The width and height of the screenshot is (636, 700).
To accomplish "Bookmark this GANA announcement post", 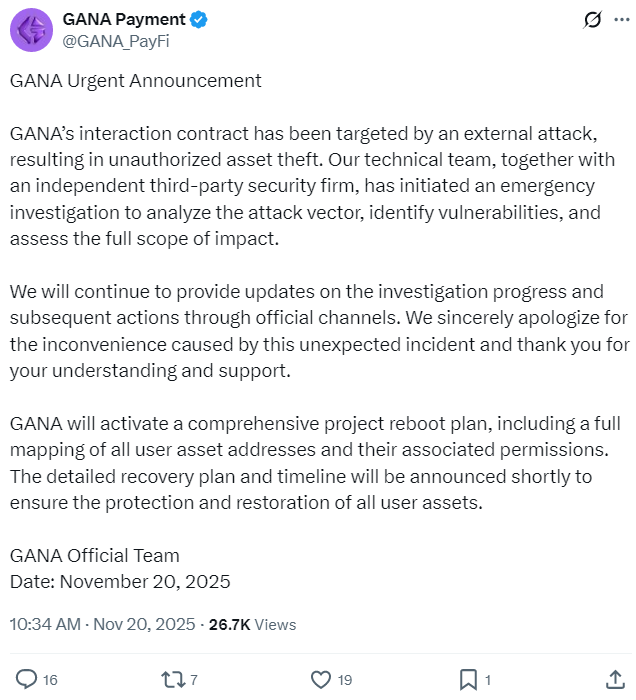I will pos(468,680).
